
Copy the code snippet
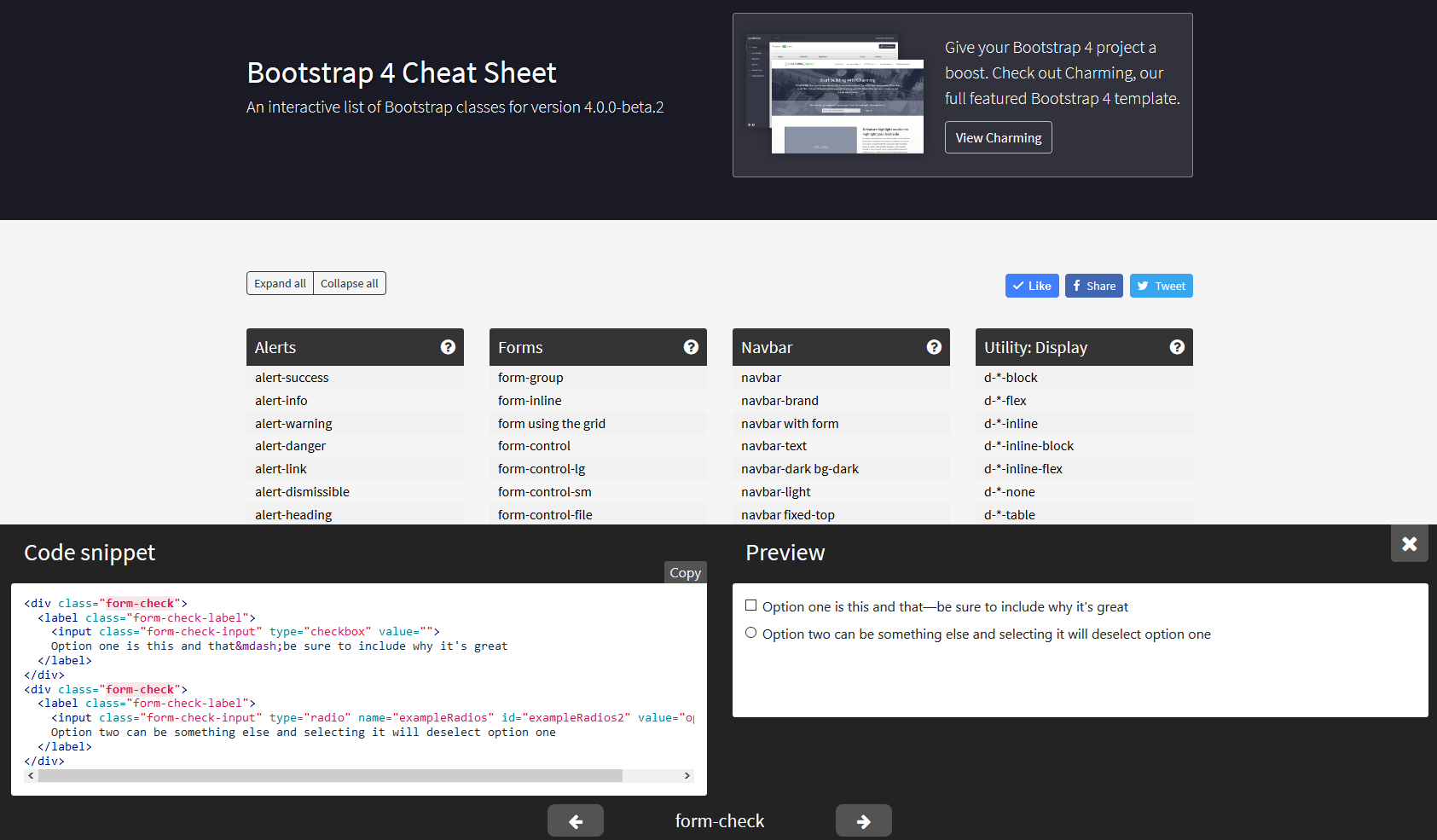click(685, 572)
